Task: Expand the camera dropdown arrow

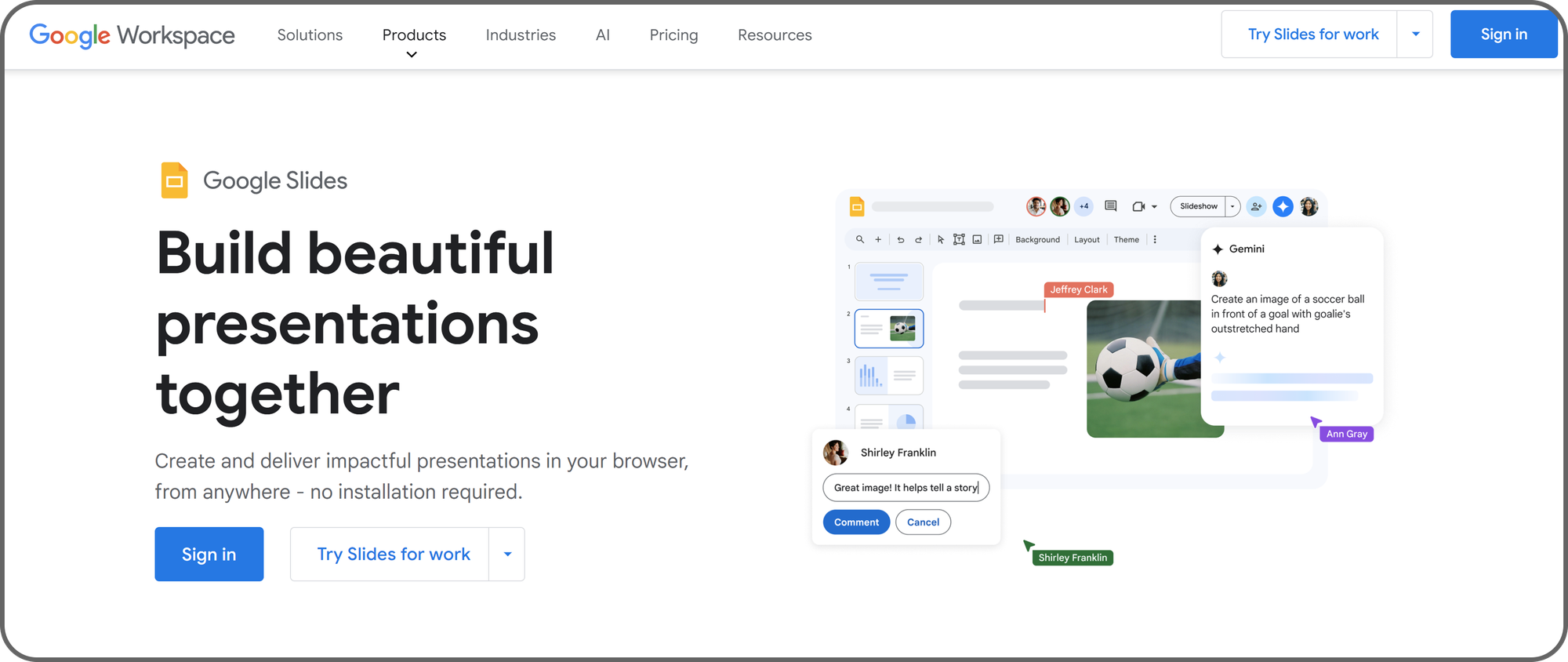Action: pyautogui.click(x=1154, y=207)
